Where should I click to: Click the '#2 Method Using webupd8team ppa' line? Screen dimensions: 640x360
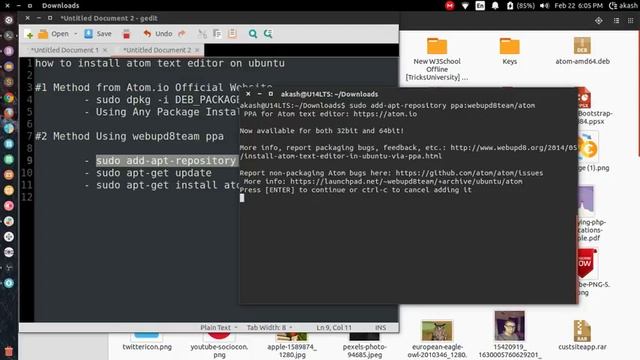[x=129, y=136]
